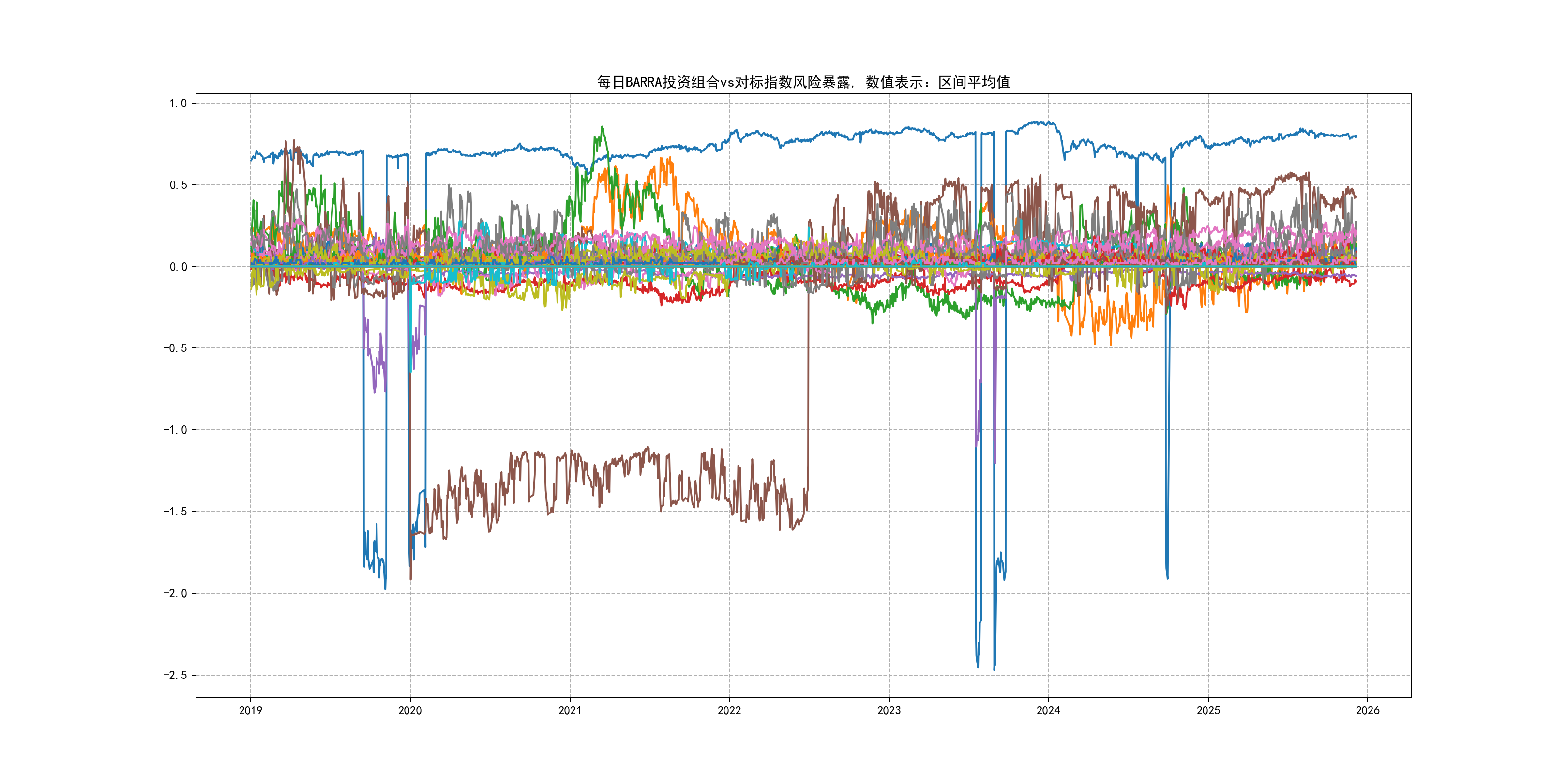Click the -2.0 y-axis tick label
This screenshot has width=1568, height=784.
point(175,593)
